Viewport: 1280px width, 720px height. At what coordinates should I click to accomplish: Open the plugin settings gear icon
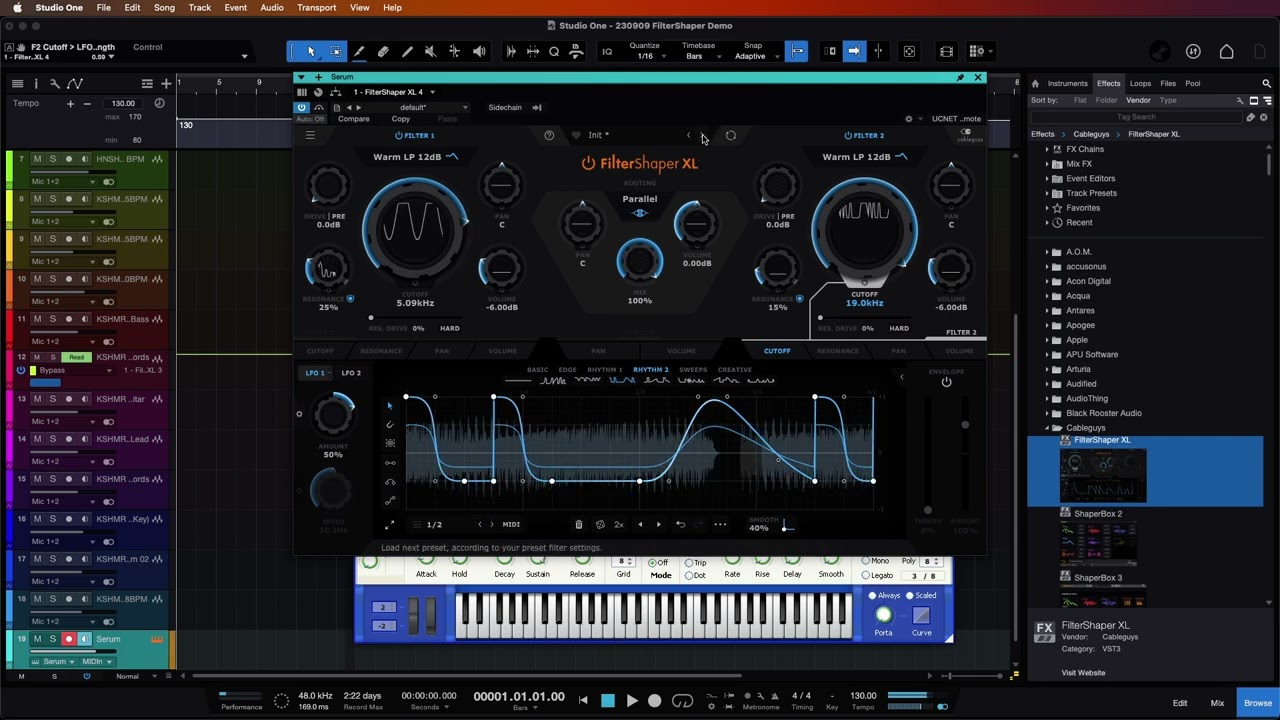tap(908, 119)
